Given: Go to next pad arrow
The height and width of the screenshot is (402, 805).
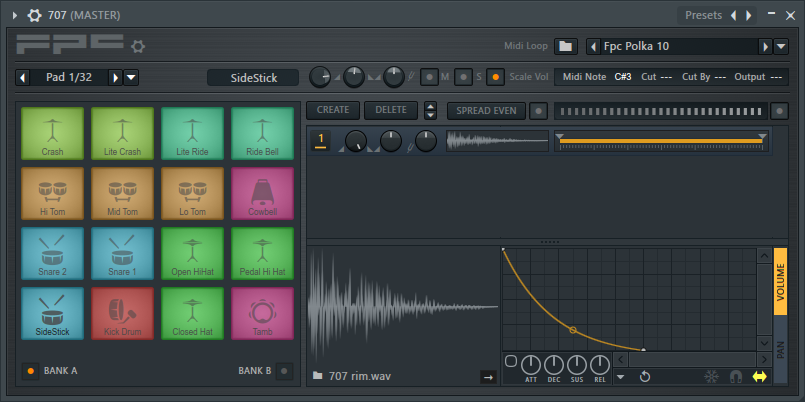Looking at the screenshot, I should pos(116,78).
